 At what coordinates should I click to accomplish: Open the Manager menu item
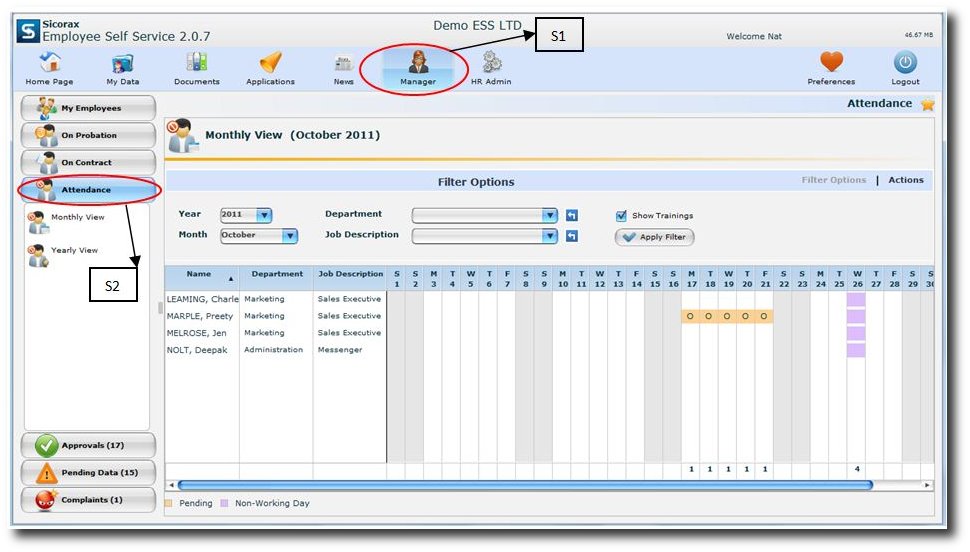[x=417, y=68]
